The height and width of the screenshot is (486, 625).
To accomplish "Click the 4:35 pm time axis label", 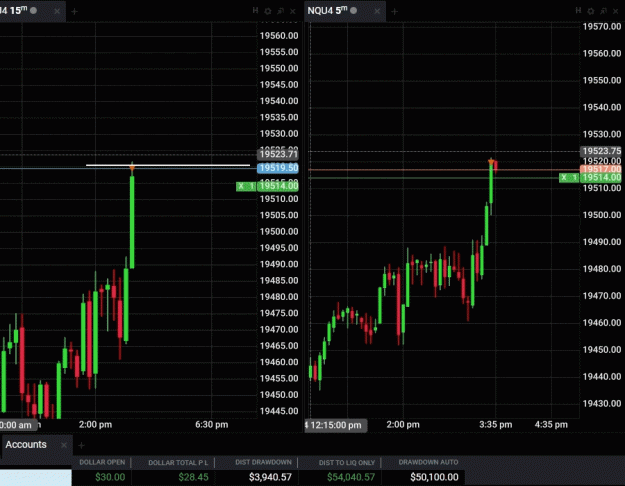I will [551, 425].
